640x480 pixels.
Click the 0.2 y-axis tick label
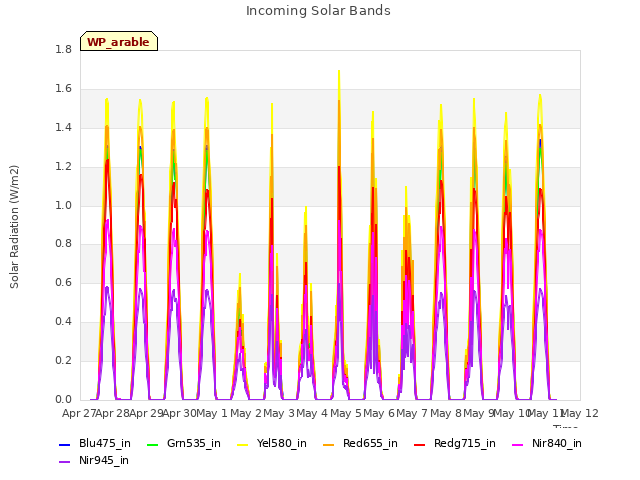tap(63, 360)
